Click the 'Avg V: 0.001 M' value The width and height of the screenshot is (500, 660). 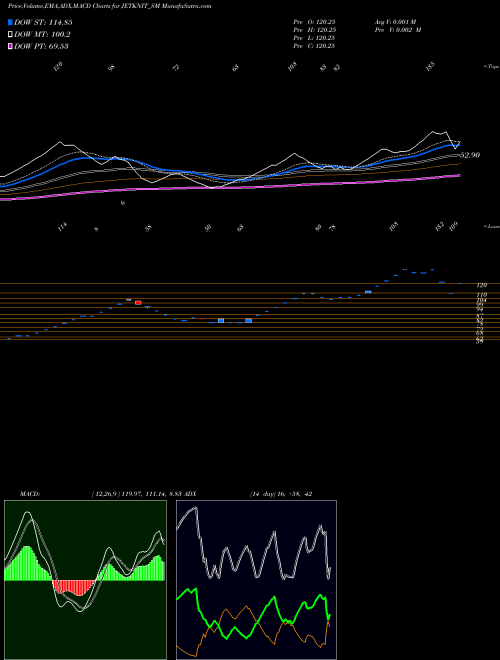click(395, 21)
